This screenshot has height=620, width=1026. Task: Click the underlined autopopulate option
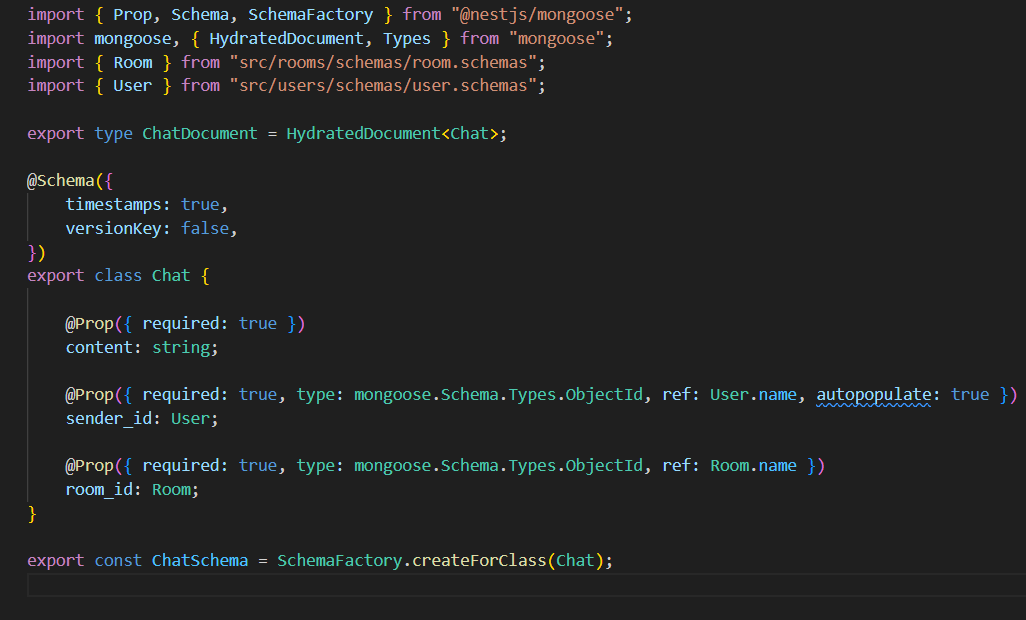click(x=874, y=394)
